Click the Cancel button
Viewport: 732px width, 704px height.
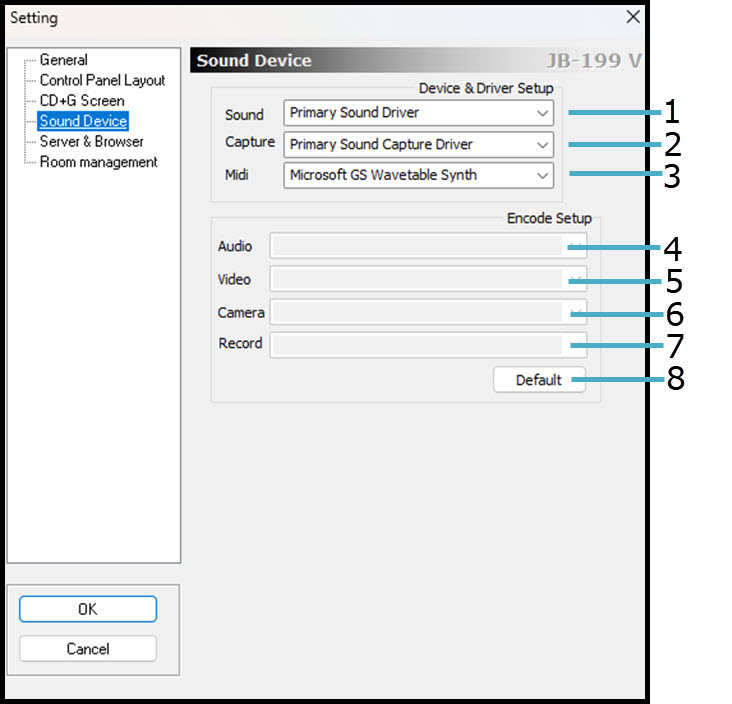[88, 649]
